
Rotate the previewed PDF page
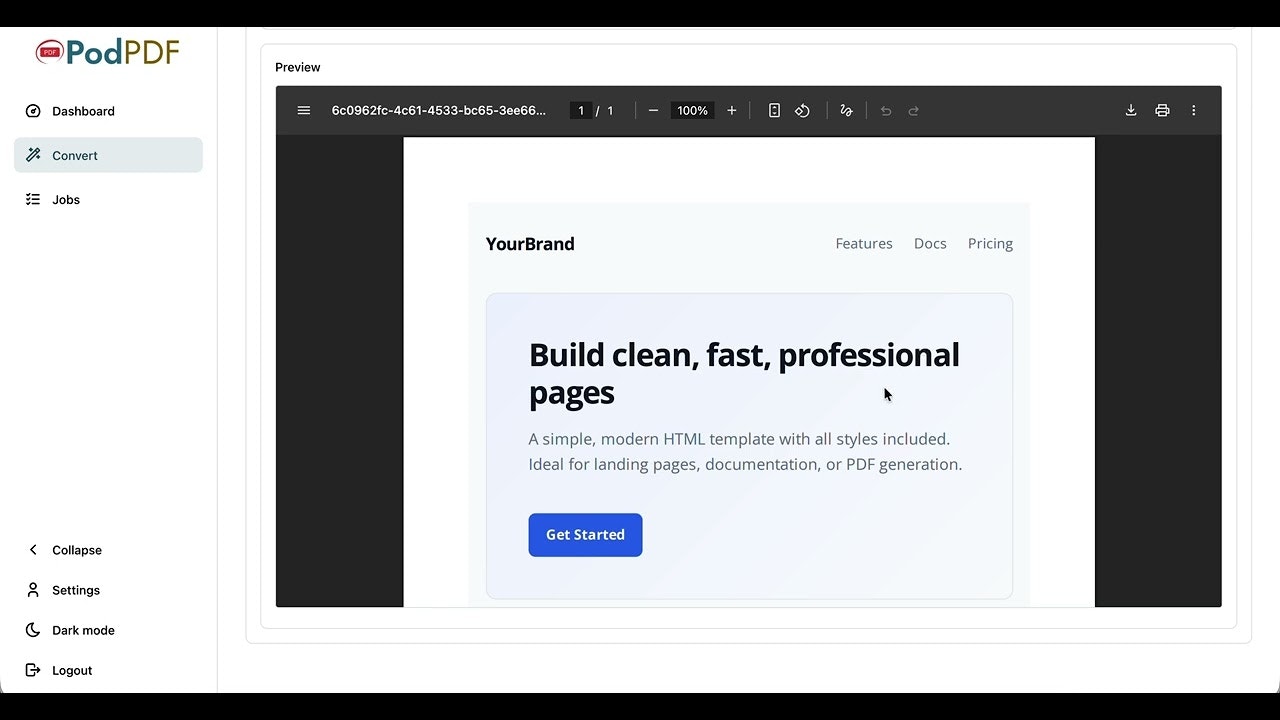803,110
